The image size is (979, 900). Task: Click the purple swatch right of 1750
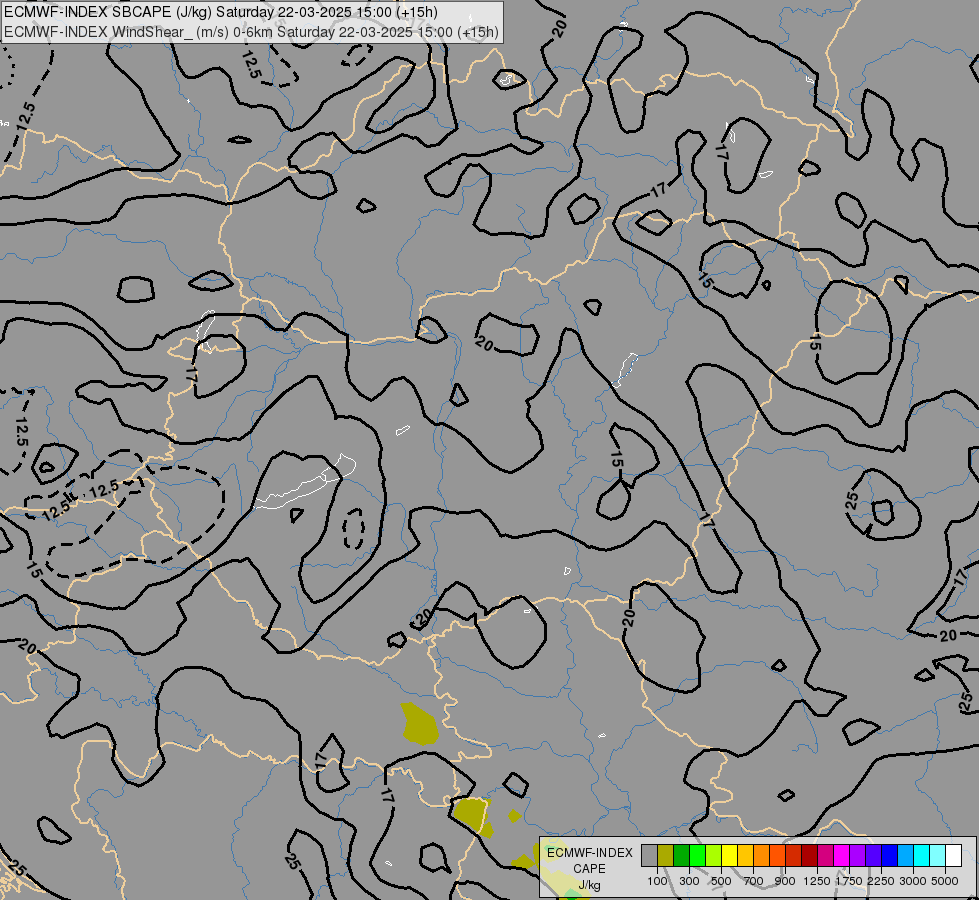point(858,856)
